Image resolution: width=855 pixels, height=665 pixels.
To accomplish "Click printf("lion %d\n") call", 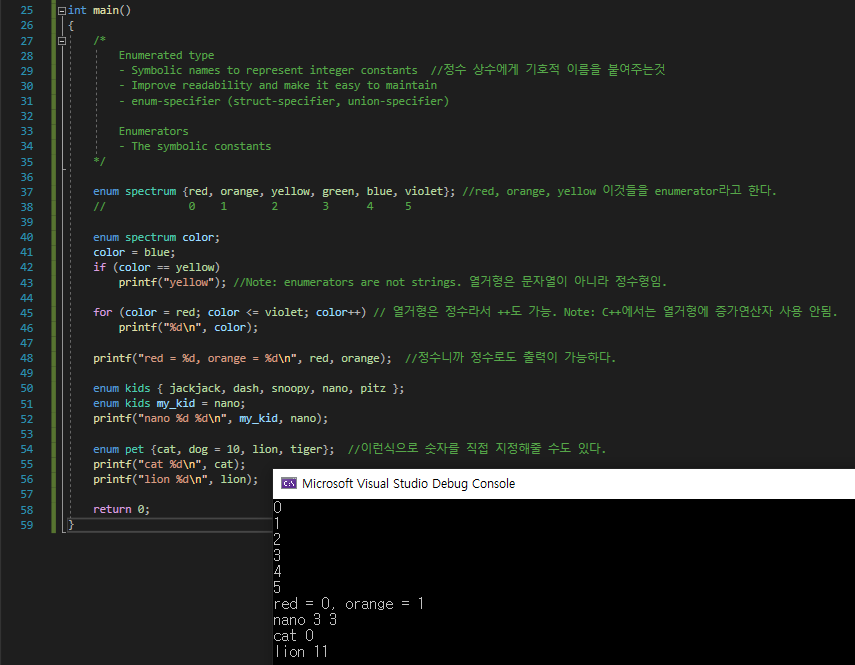I will (176, 479).
